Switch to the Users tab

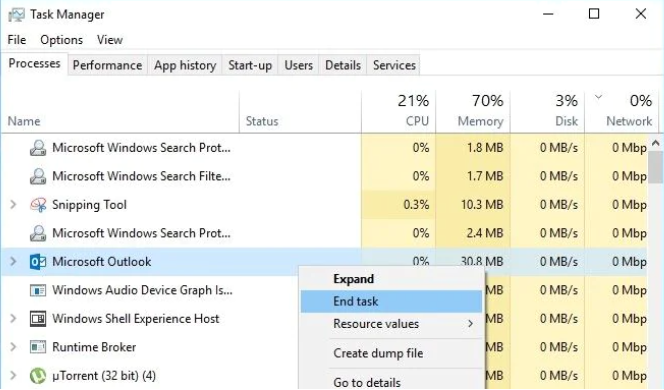(x=299, y=65)
